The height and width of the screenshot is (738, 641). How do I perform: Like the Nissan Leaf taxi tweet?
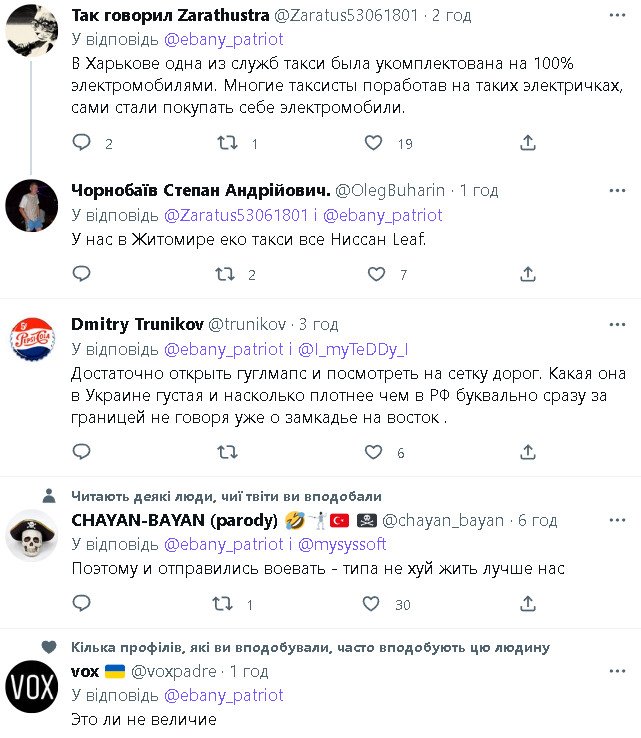click(376, 274)
